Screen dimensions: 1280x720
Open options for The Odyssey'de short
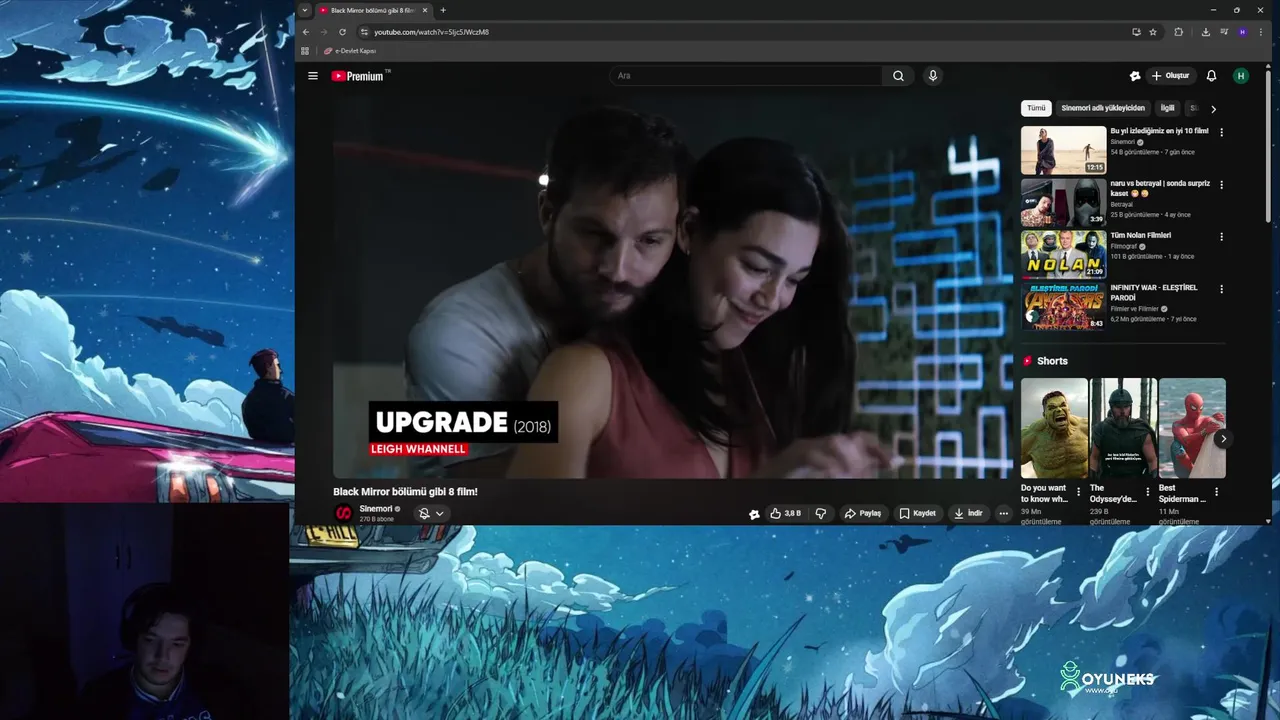click(1147, 492)
